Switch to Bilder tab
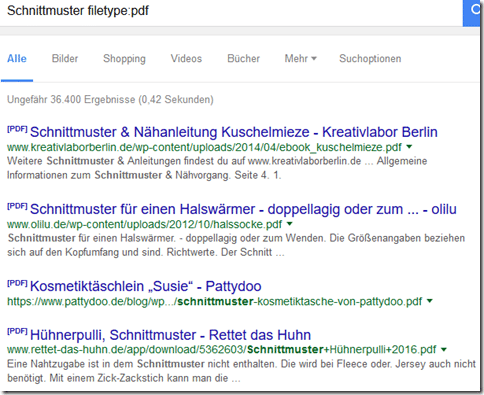 click(65, 59)
